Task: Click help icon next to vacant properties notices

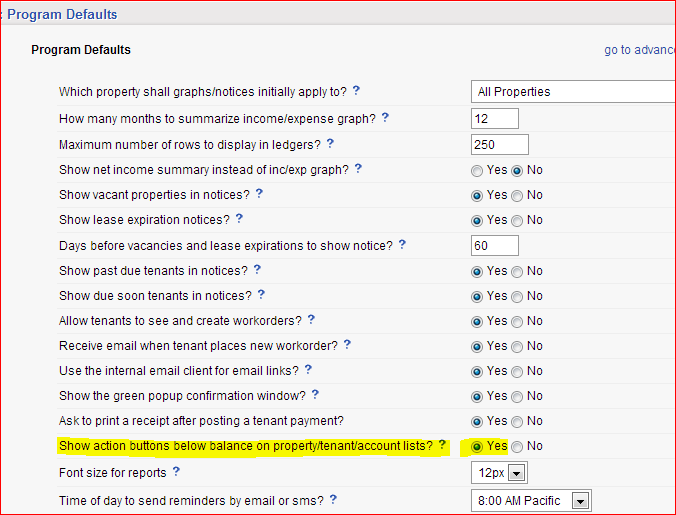Action: point(259,194)
